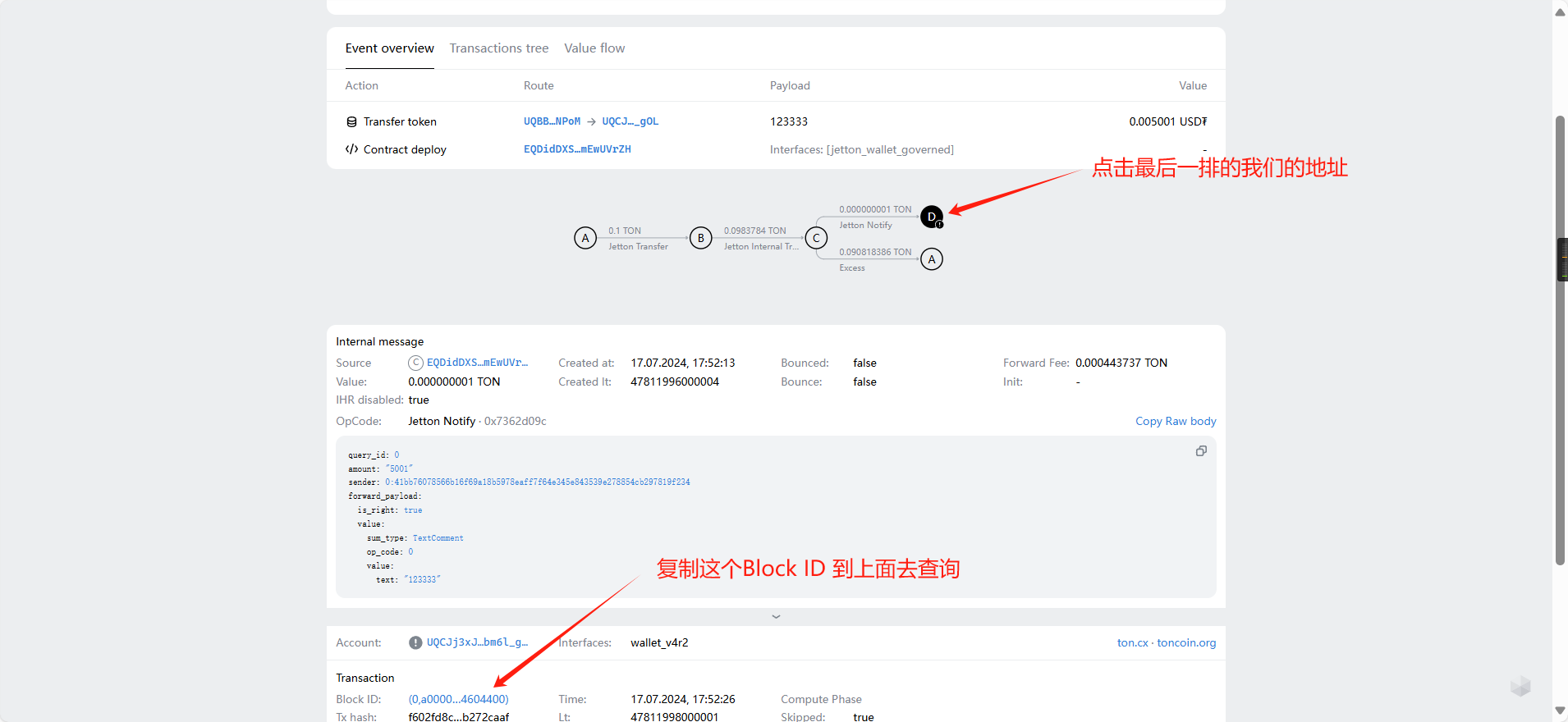The width and height of the screenshot is (1568, 722).
Task: Click the page scrollbar down arrow
Action: coord(1560,711)
